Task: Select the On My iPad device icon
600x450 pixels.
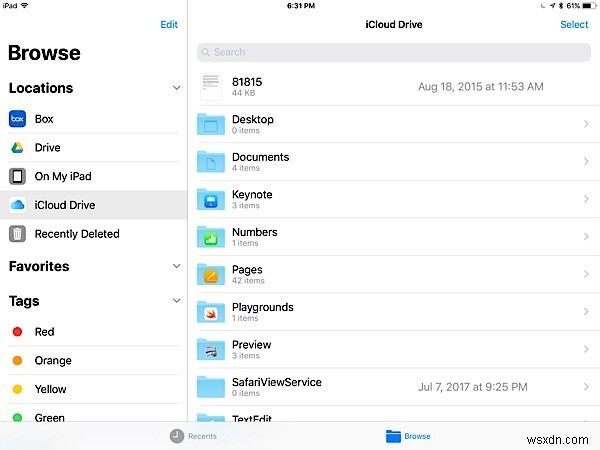Action: (17, 176)
